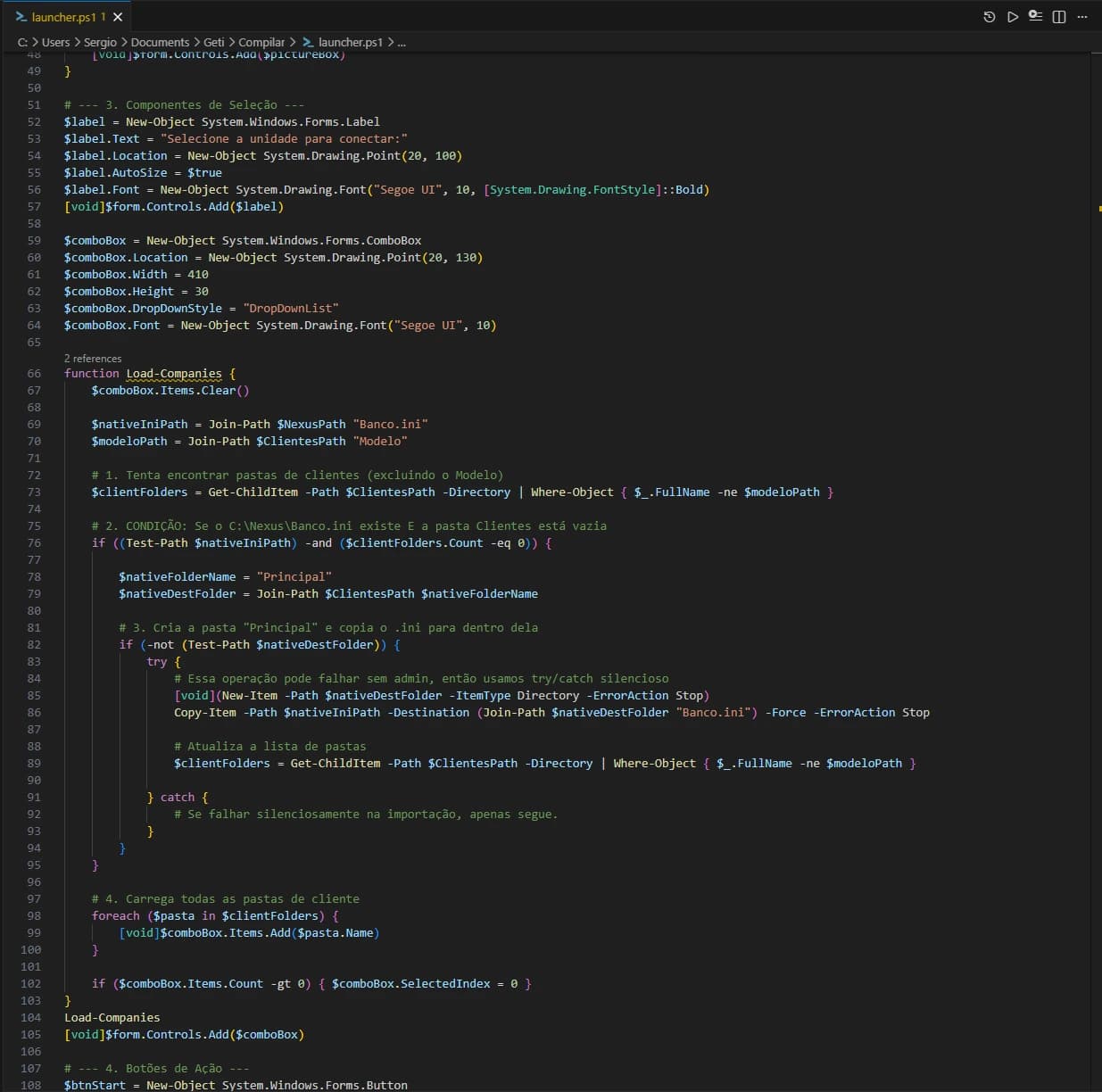Click '$comboBox.Items.Clear()' on line 67
1102x1092 pixels.
[170, 390]
